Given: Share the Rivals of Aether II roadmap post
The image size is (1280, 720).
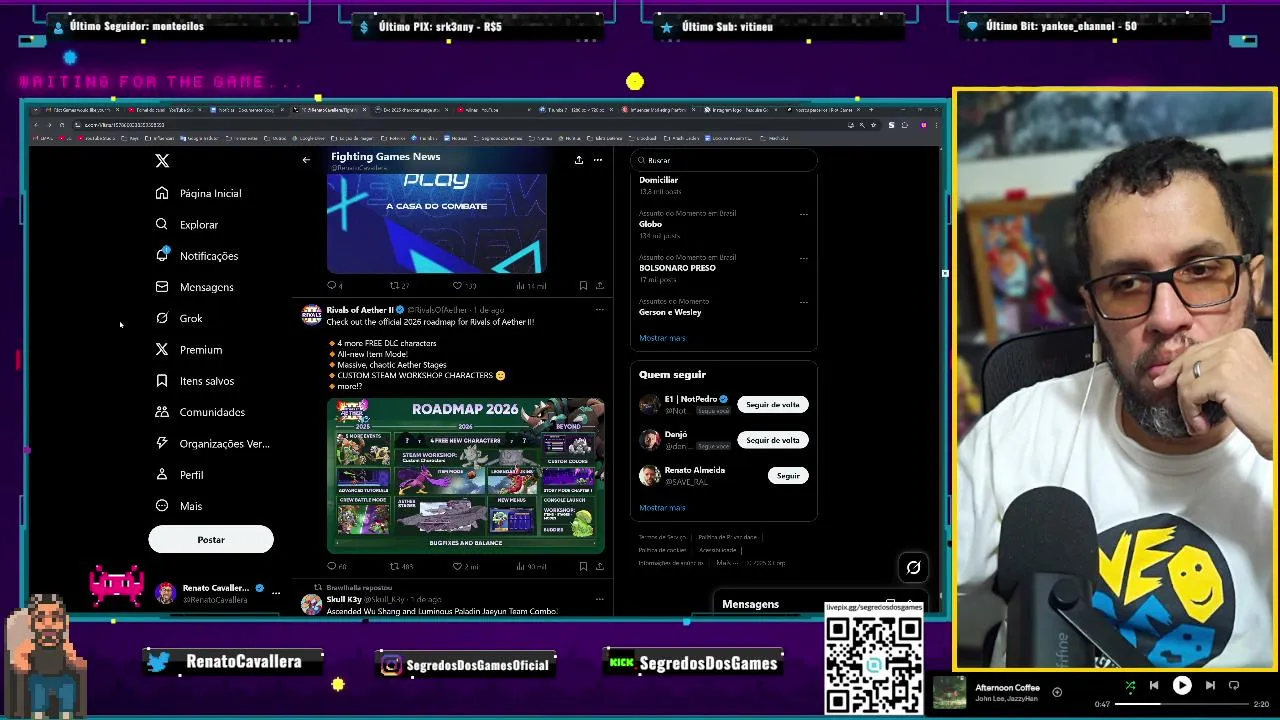Looking at the screenshot, I should click(x=600, y=566).
